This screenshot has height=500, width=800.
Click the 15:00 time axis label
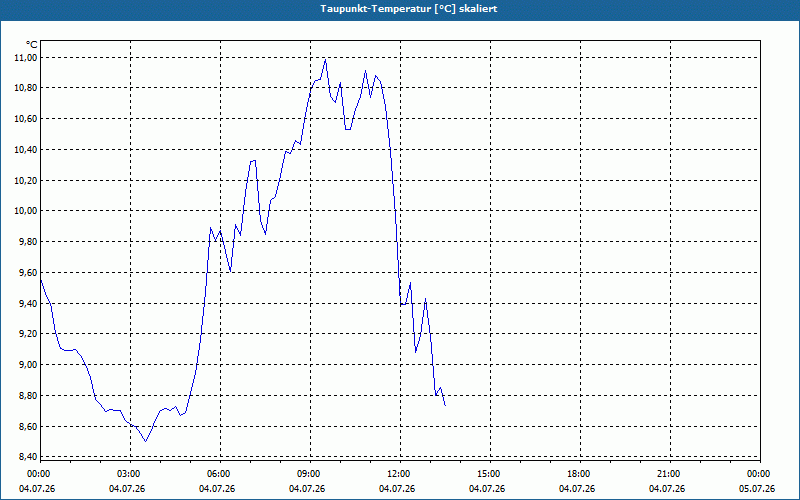tap(490, 474)
